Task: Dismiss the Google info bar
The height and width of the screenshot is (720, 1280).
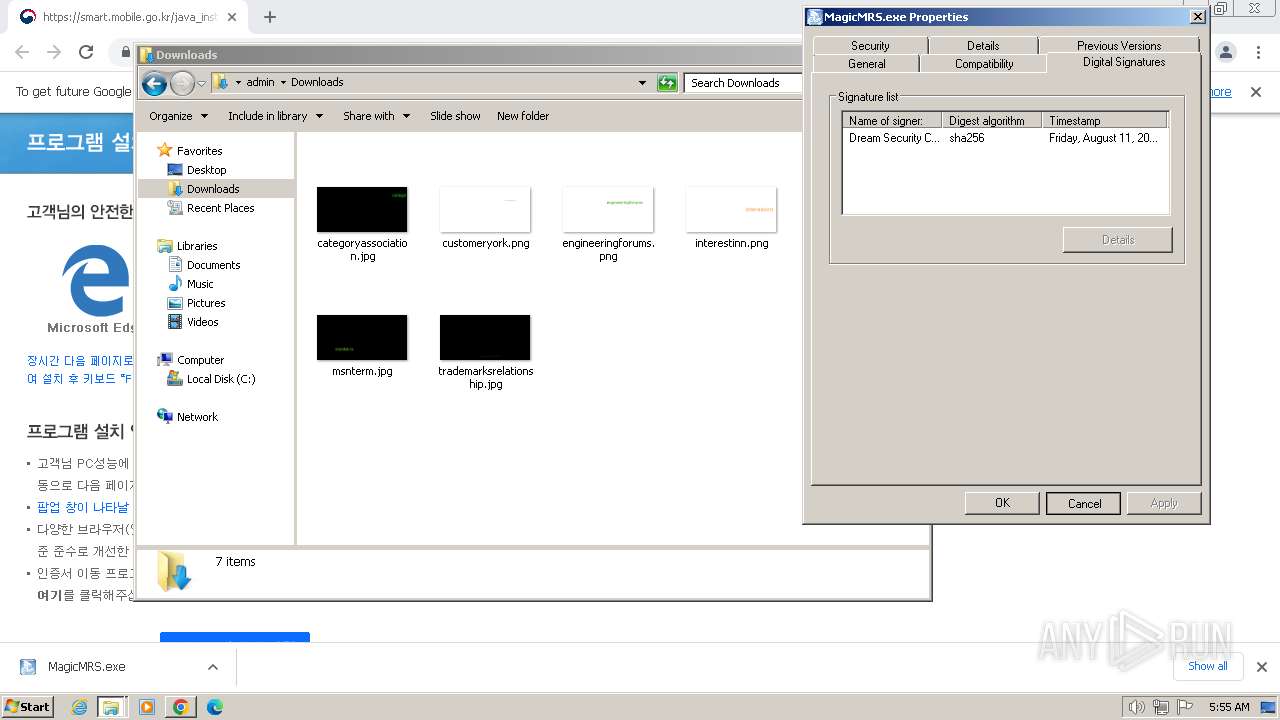Action: point(1256,92)
